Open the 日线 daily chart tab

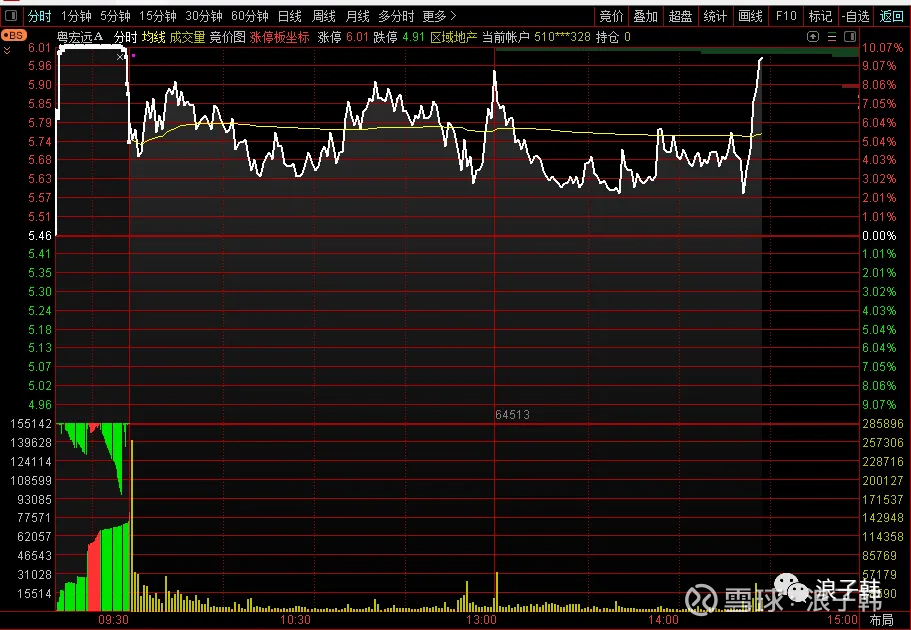[x=290, y=16]
